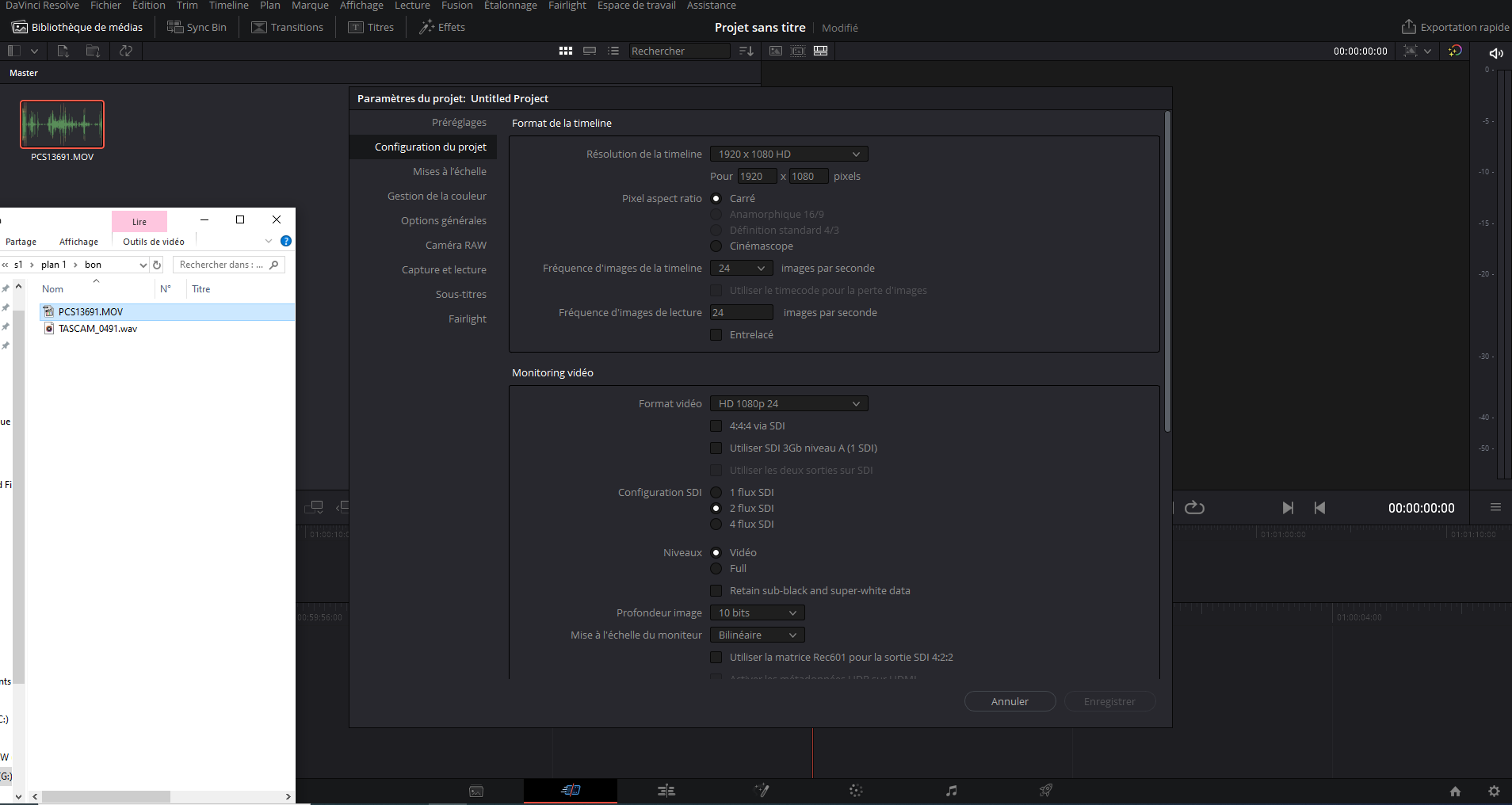Check Utiliser la matrice Rec601 option

pos(716,658)
